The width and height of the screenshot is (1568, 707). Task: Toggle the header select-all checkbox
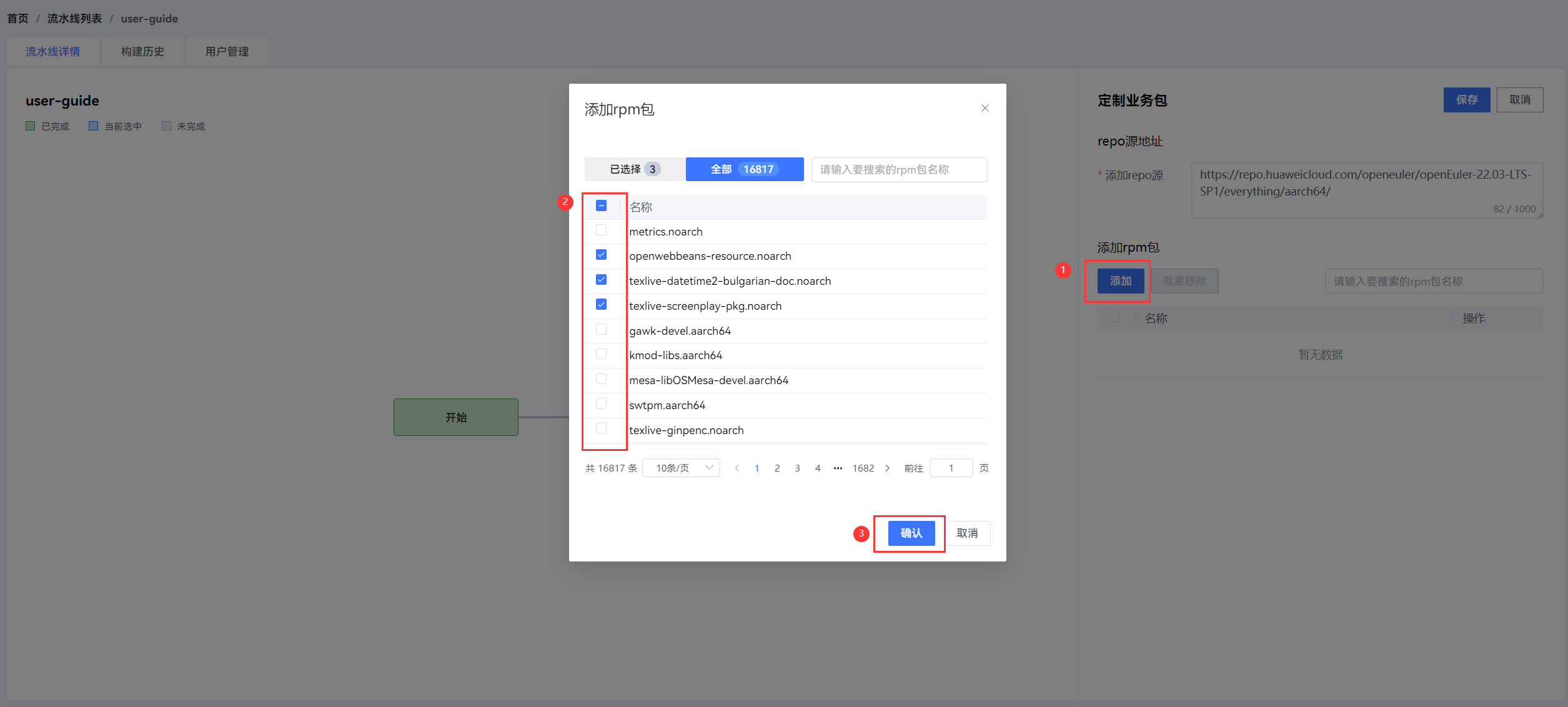601,205
